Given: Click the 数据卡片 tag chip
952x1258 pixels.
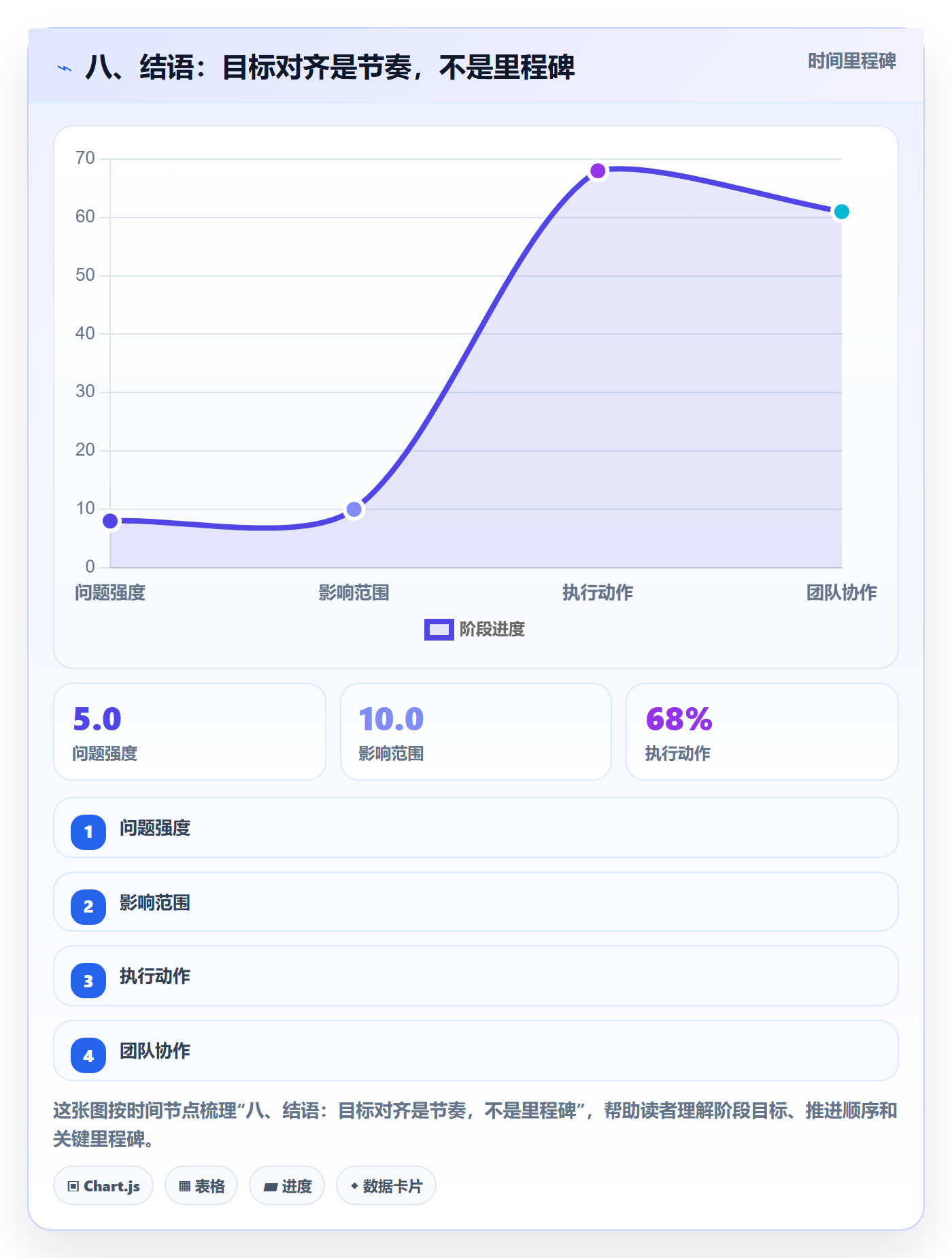Looking at the screenshot, I should (x=386, y=1185).
